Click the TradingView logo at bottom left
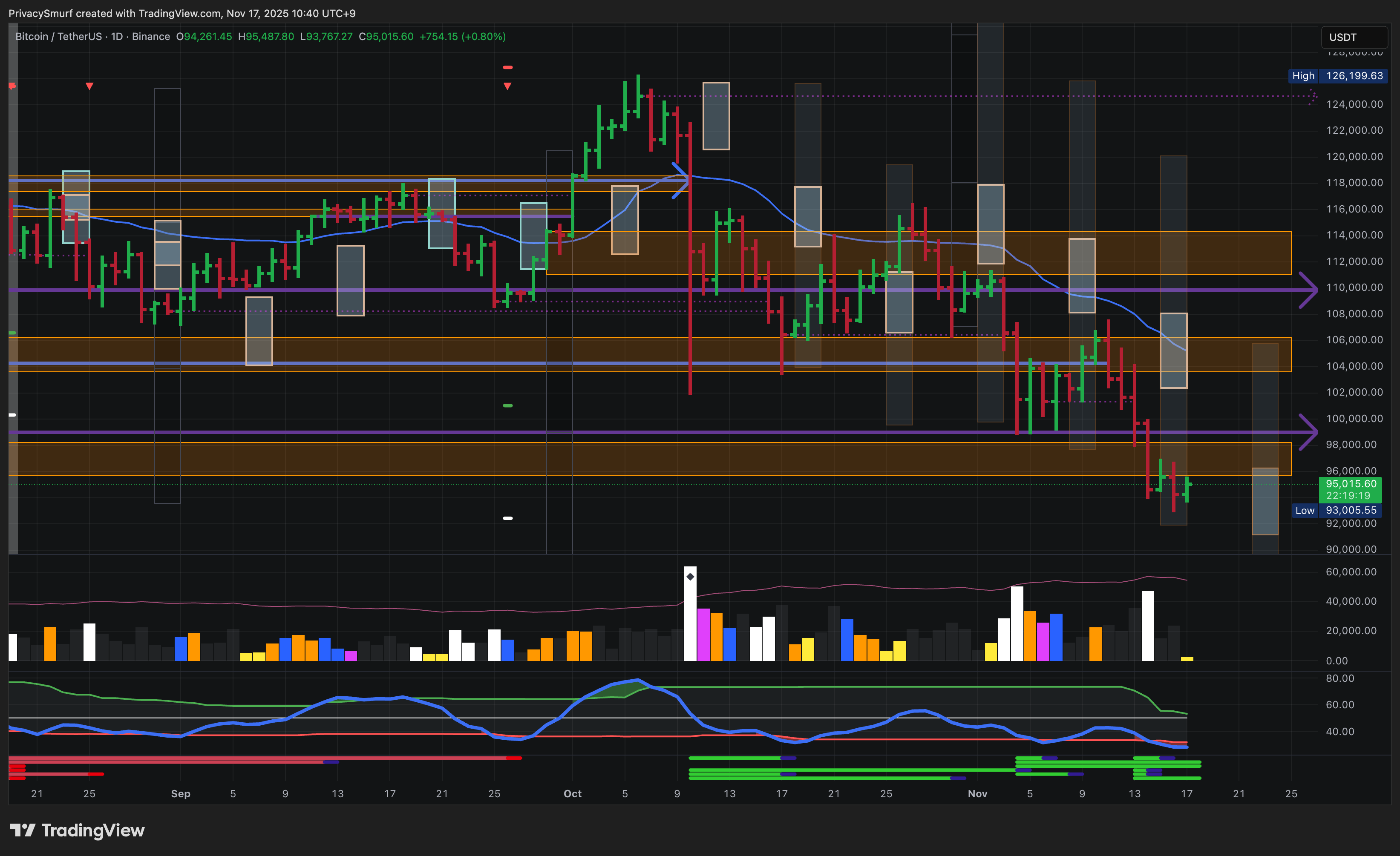 coord(77,830)
